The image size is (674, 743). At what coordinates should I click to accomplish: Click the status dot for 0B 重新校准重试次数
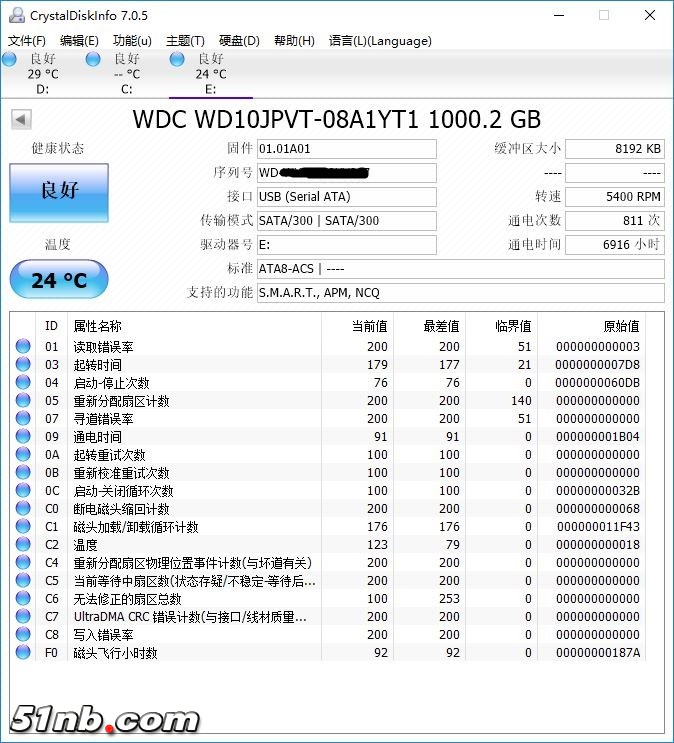[x=23, y=472]
